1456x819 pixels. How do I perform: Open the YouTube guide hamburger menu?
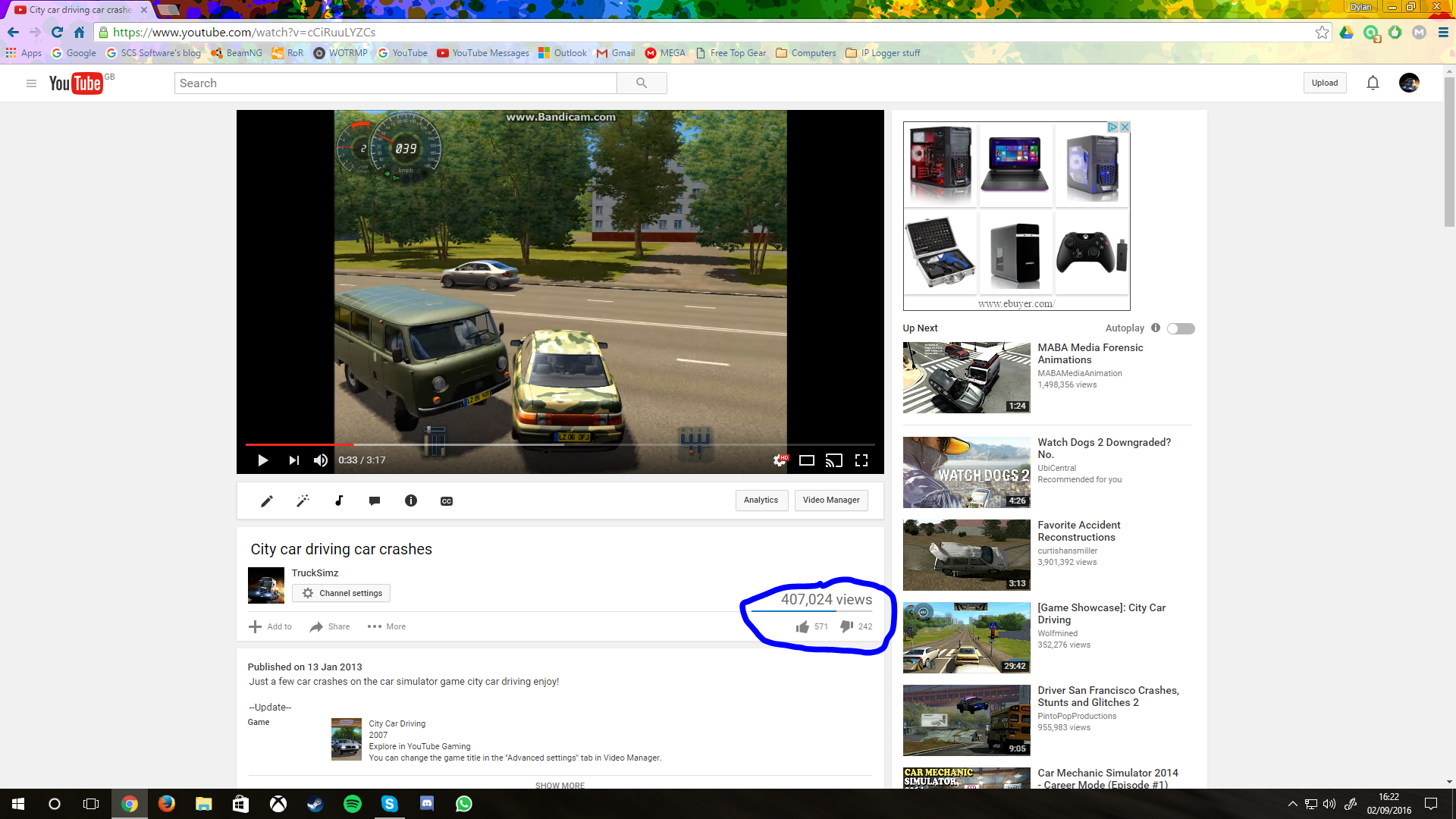[x=31, y=83]
